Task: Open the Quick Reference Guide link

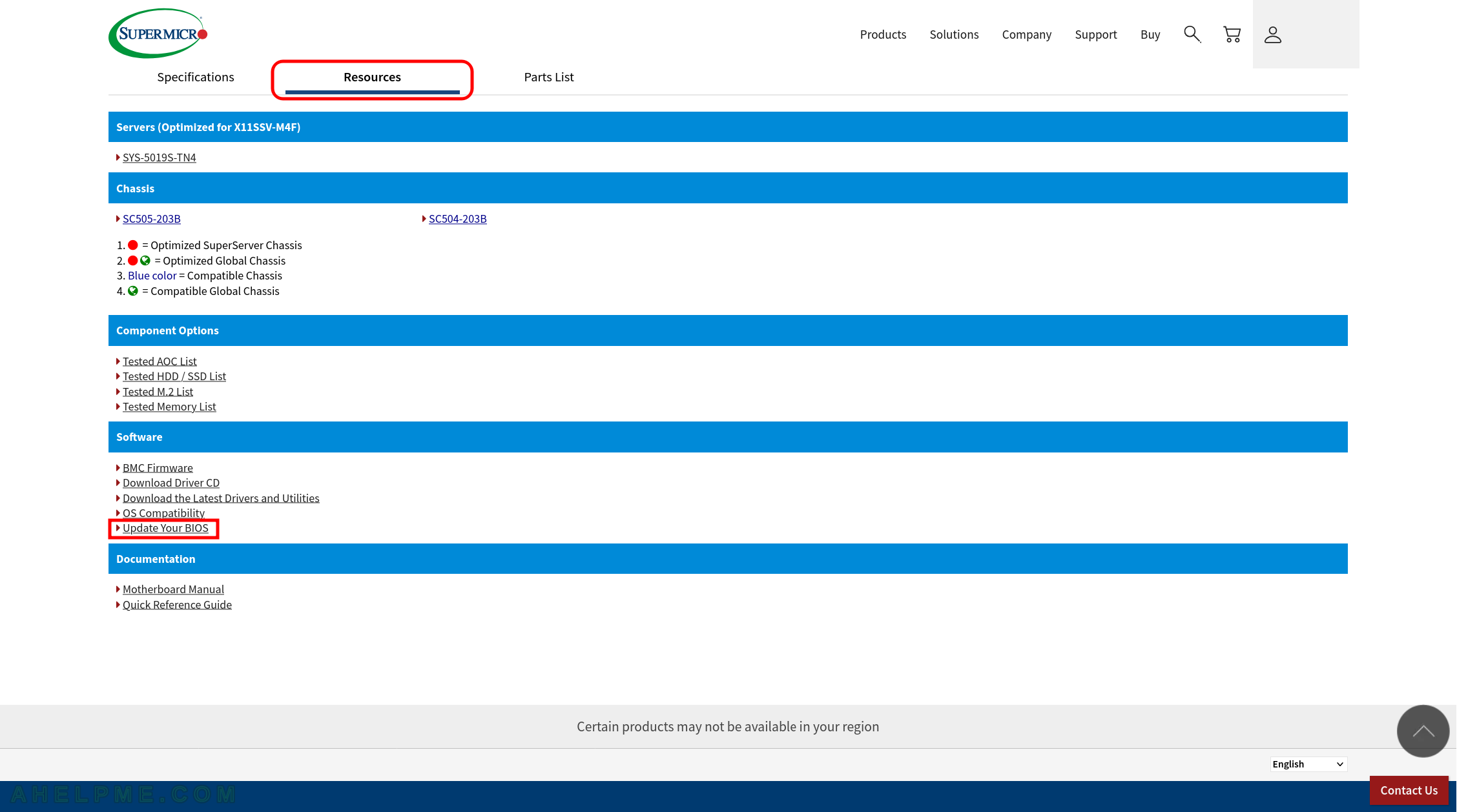Action: pyautogui.click(x=177, y=605)
